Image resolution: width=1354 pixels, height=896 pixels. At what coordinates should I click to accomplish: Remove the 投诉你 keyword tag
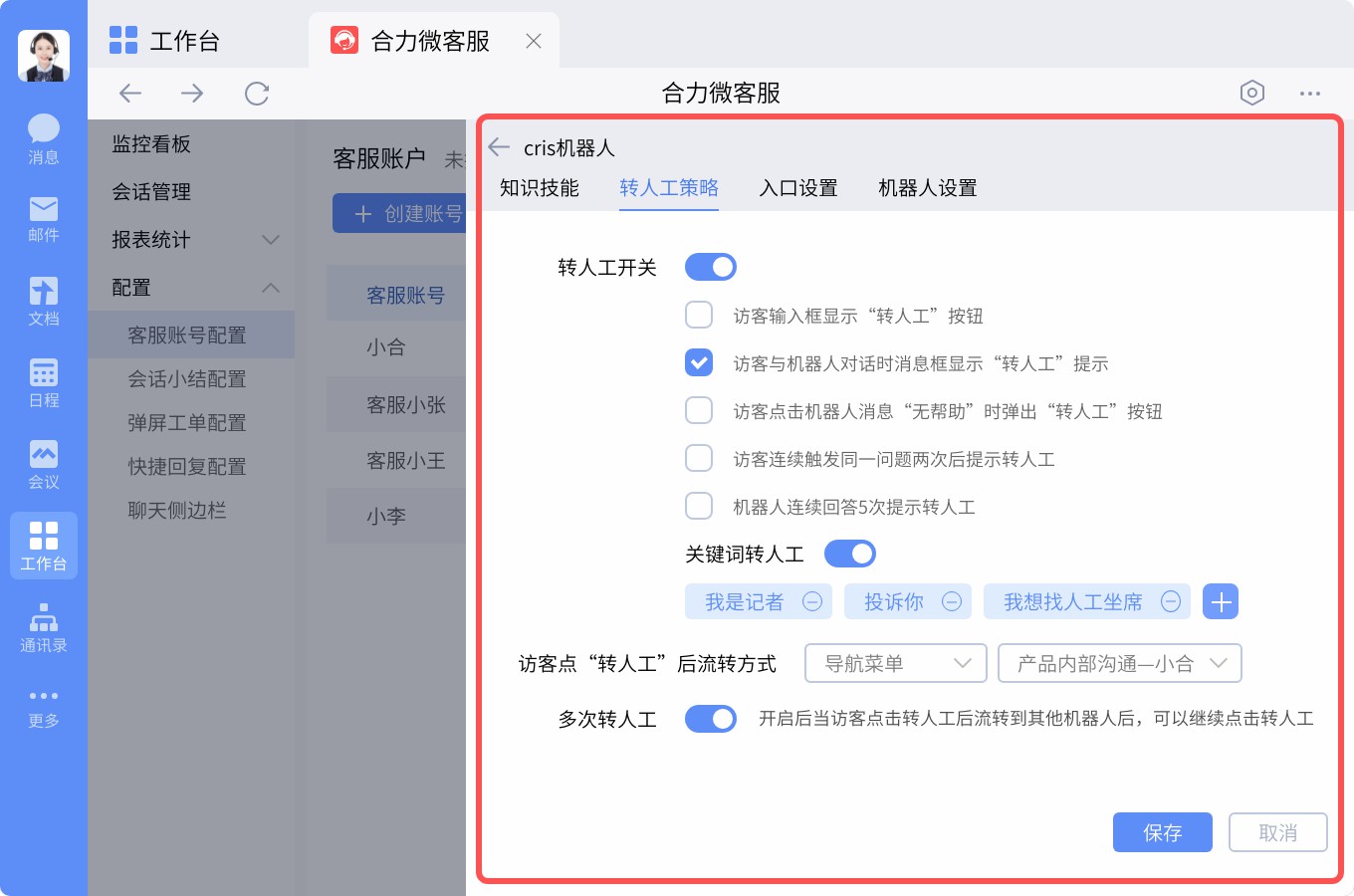click(x=952, y=601)
